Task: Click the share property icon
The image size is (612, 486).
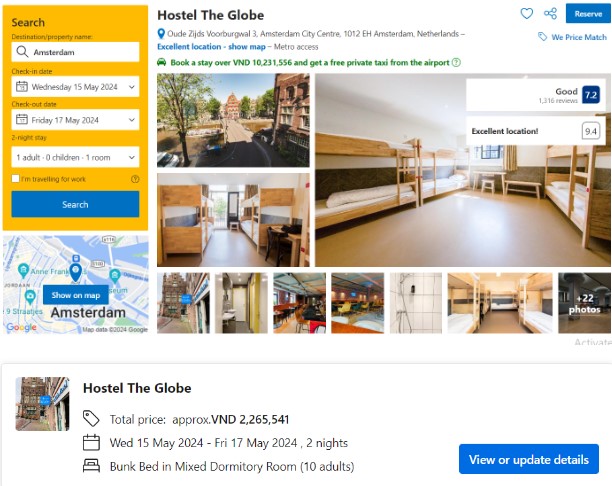Action: [550, 14]
